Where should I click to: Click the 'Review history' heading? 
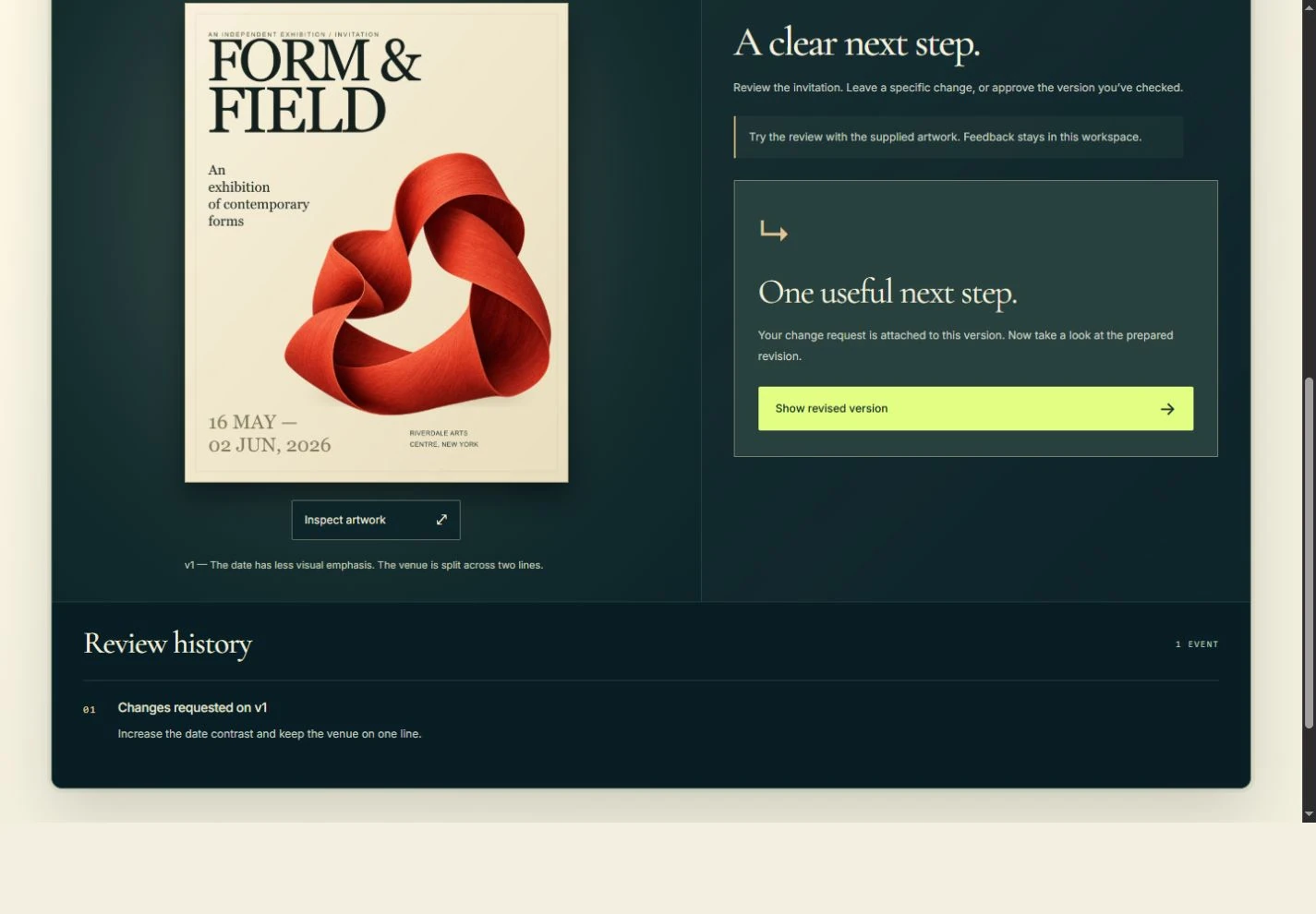[168, 643]
